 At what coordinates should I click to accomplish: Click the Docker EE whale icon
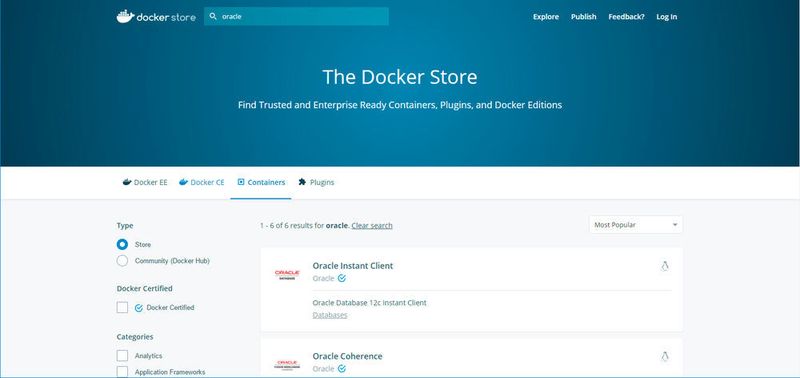click(127, 182)
